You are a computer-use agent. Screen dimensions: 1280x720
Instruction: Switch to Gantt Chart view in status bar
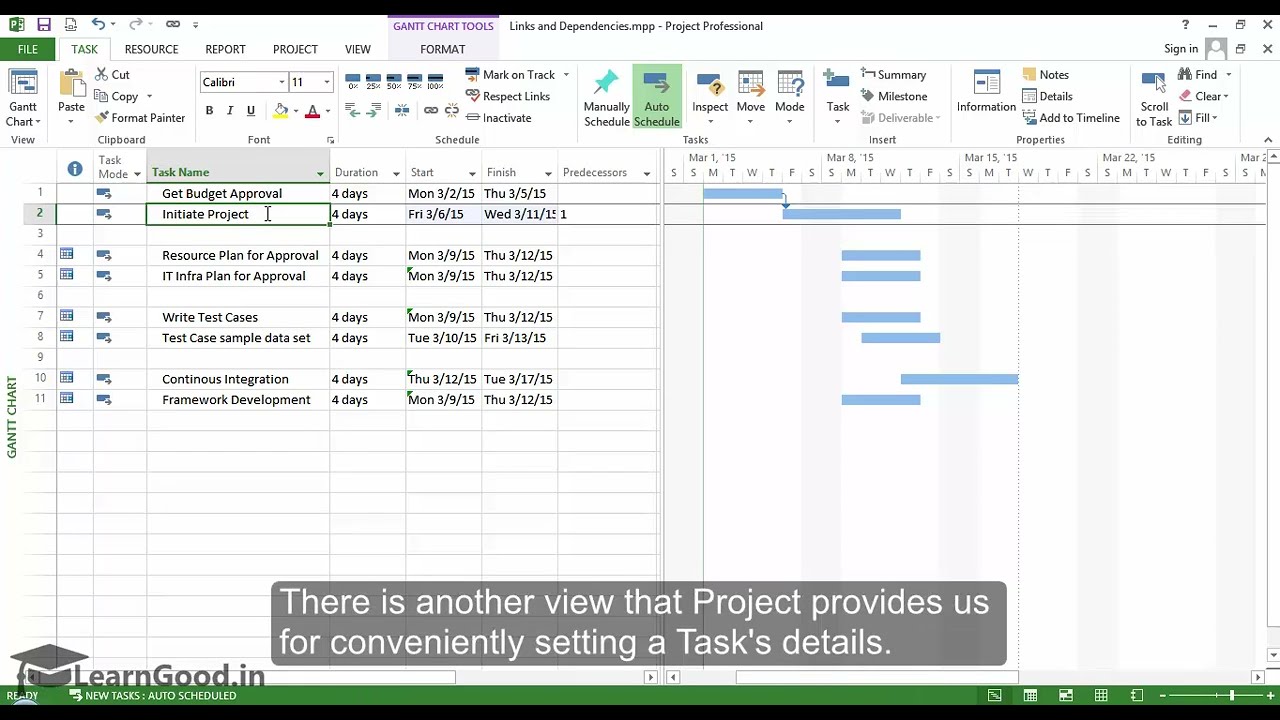point(994,695)
